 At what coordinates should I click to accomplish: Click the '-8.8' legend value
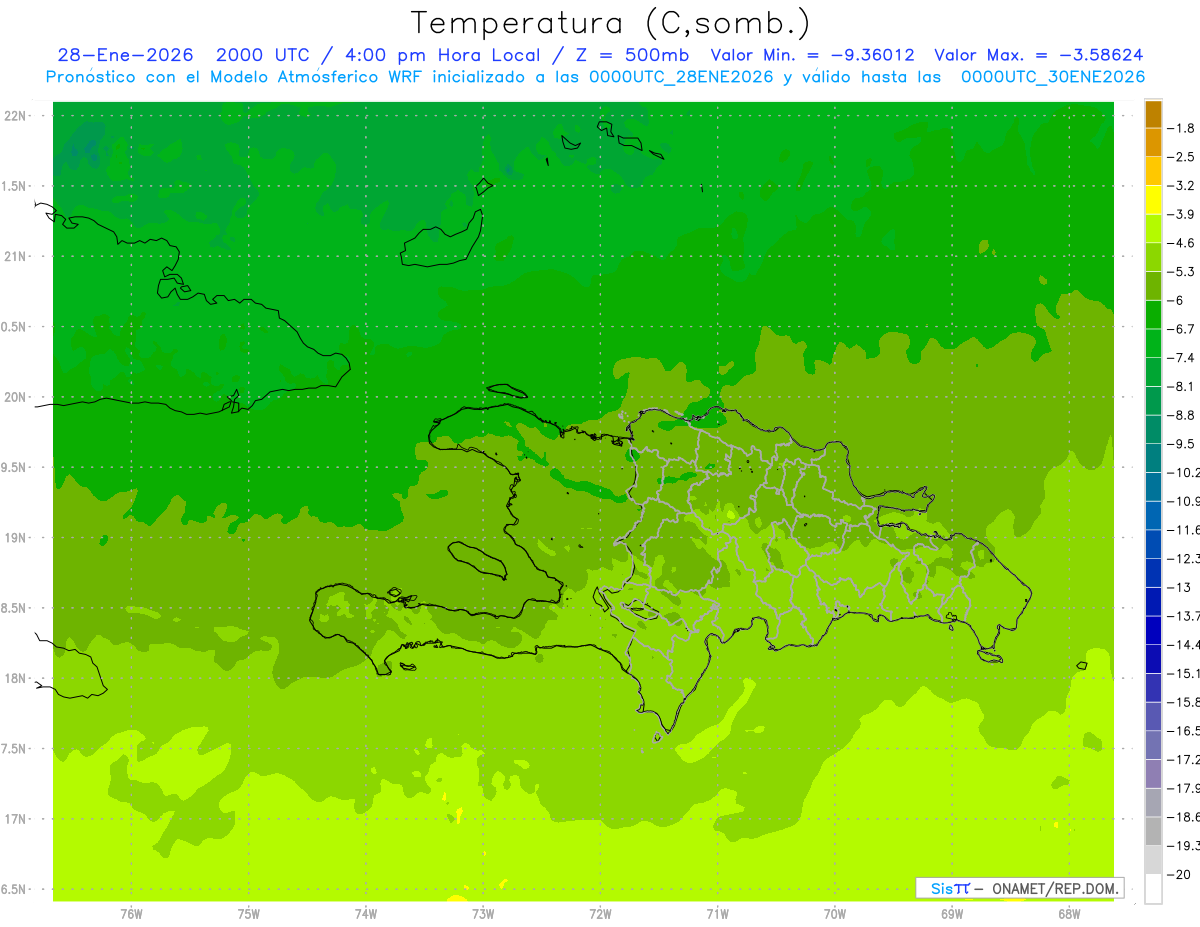tap(1182, 415)
